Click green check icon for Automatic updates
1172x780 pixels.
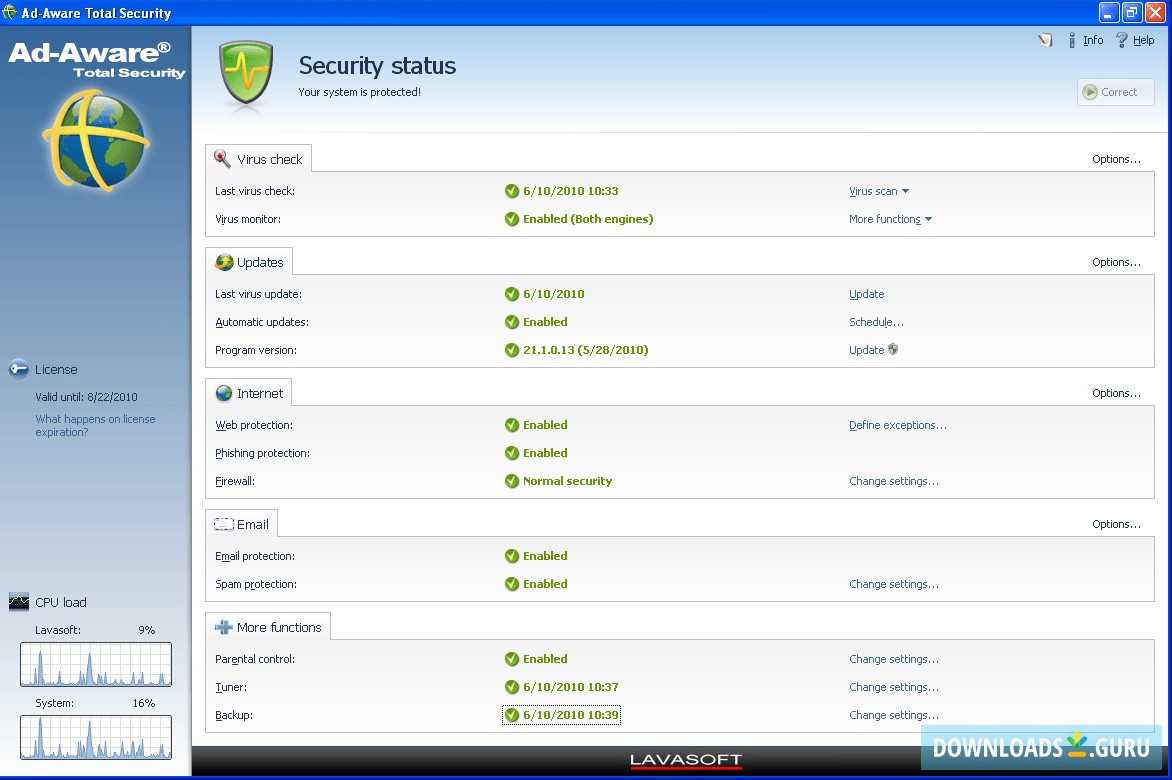(x=511, y=322)
